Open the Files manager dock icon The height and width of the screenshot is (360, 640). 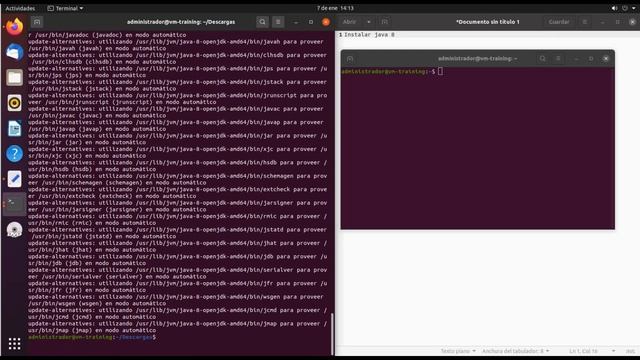coord(15,78)
